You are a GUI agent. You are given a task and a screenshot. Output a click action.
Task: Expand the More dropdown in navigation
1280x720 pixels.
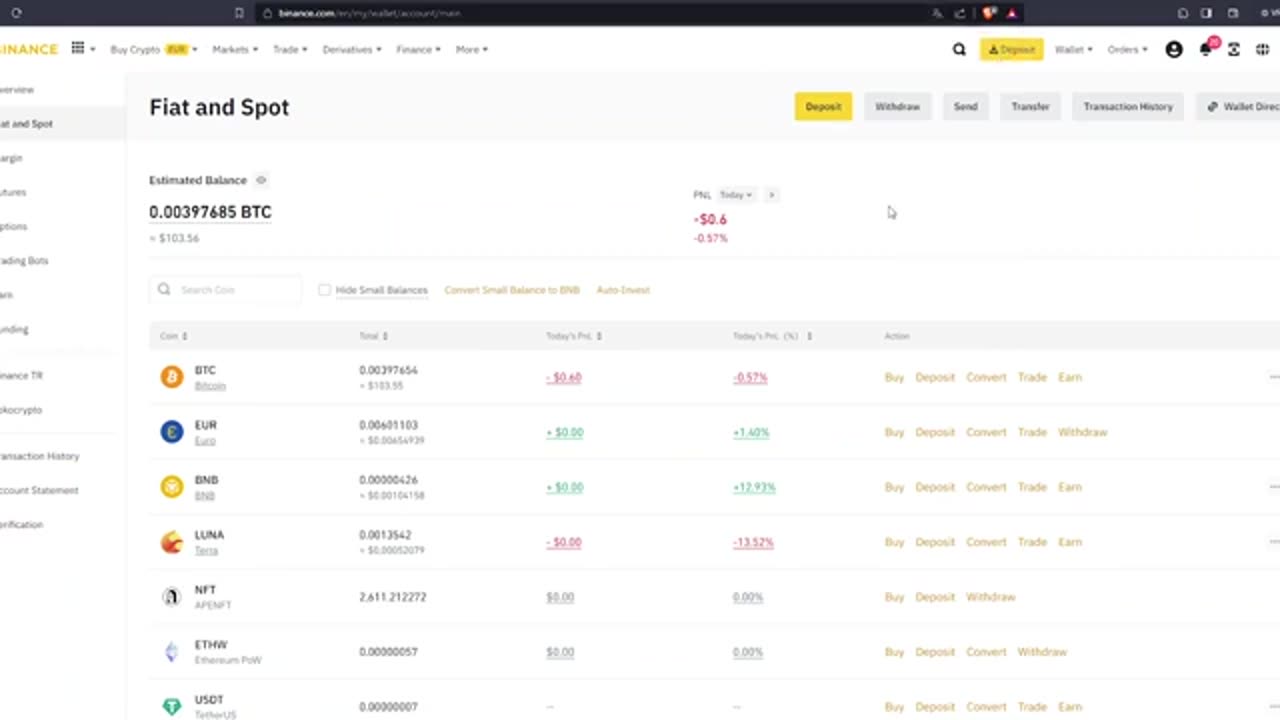tap(471, 49)
